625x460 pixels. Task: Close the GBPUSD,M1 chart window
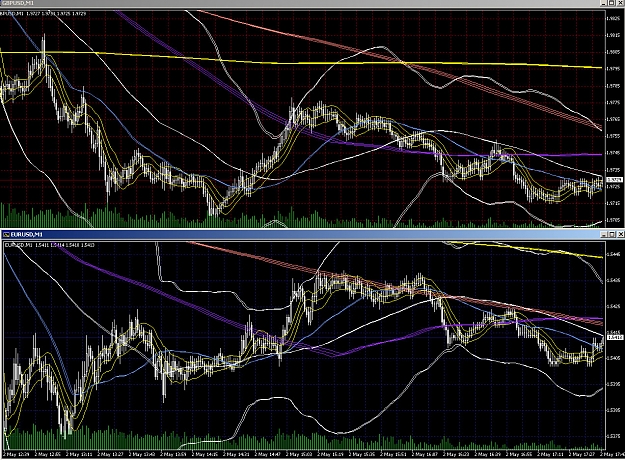pyautogui.click(x=620, y=3)
